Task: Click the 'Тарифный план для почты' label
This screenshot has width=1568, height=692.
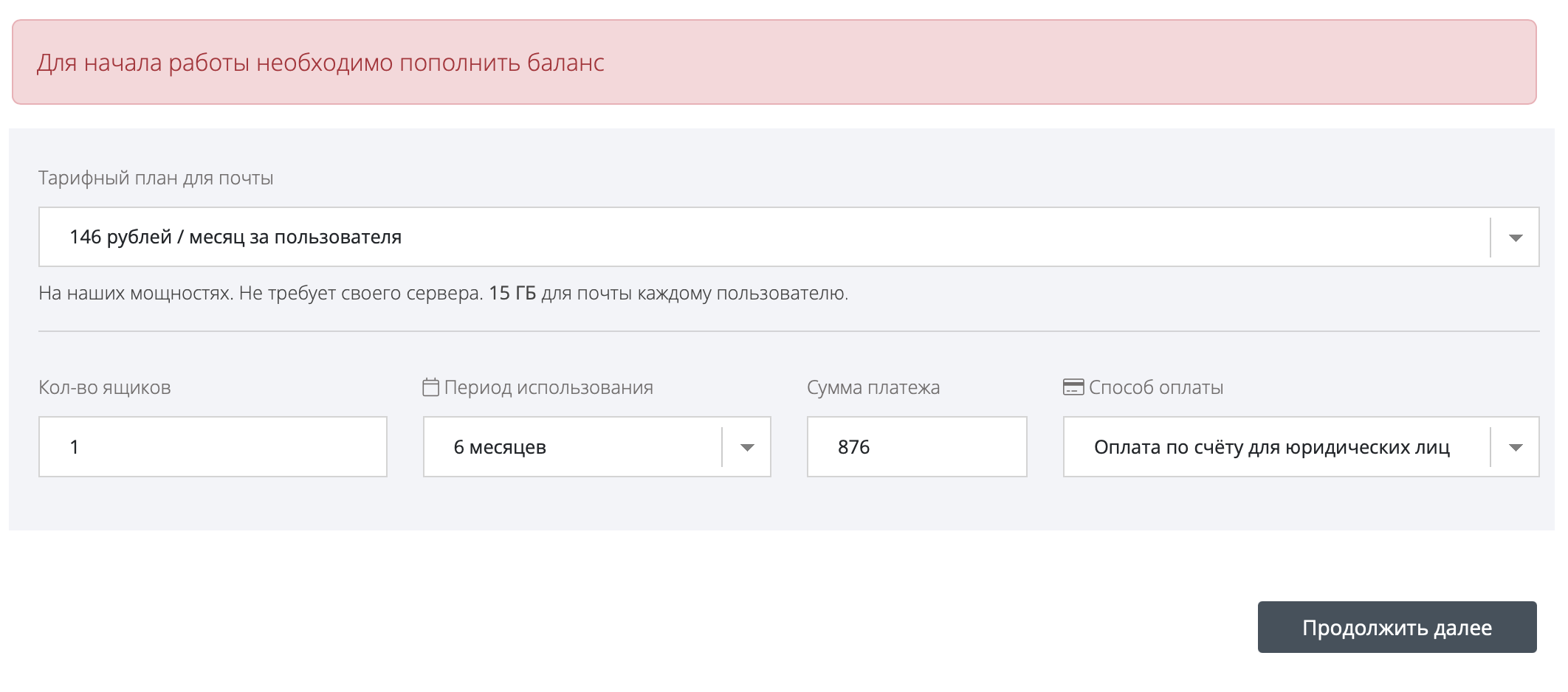Action: pyautogui.click(x=156, y=178)
